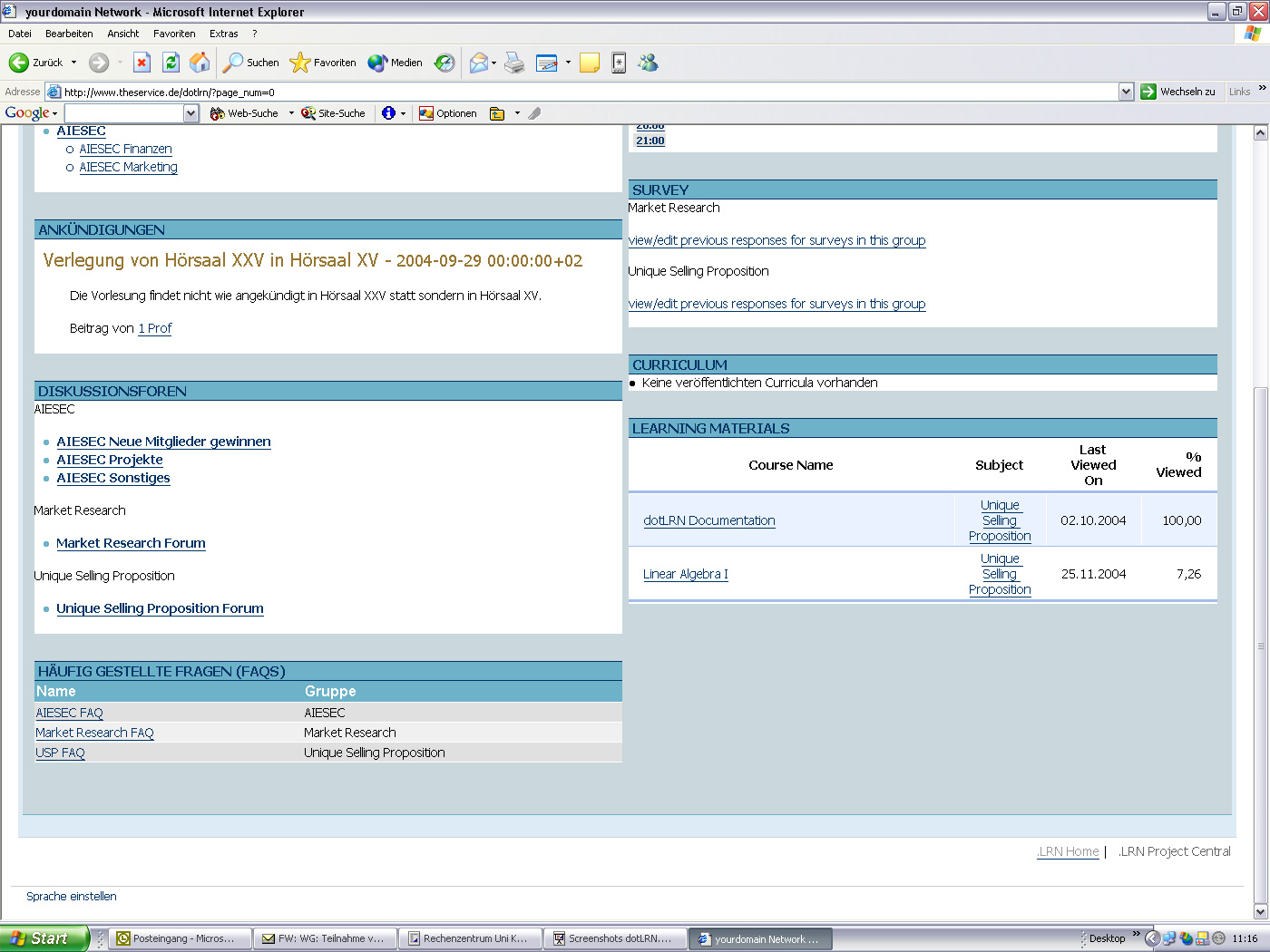Screen dimensions: 1270x952
Task: Open the Favoriten panel
Action: tap(323, 63)
